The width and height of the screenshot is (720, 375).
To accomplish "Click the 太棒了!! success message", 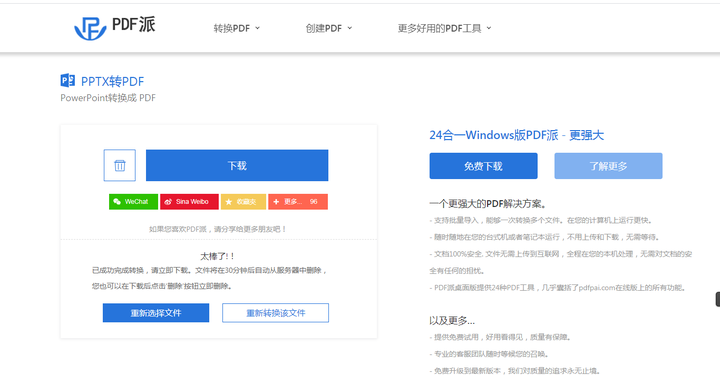I will 218,256.
